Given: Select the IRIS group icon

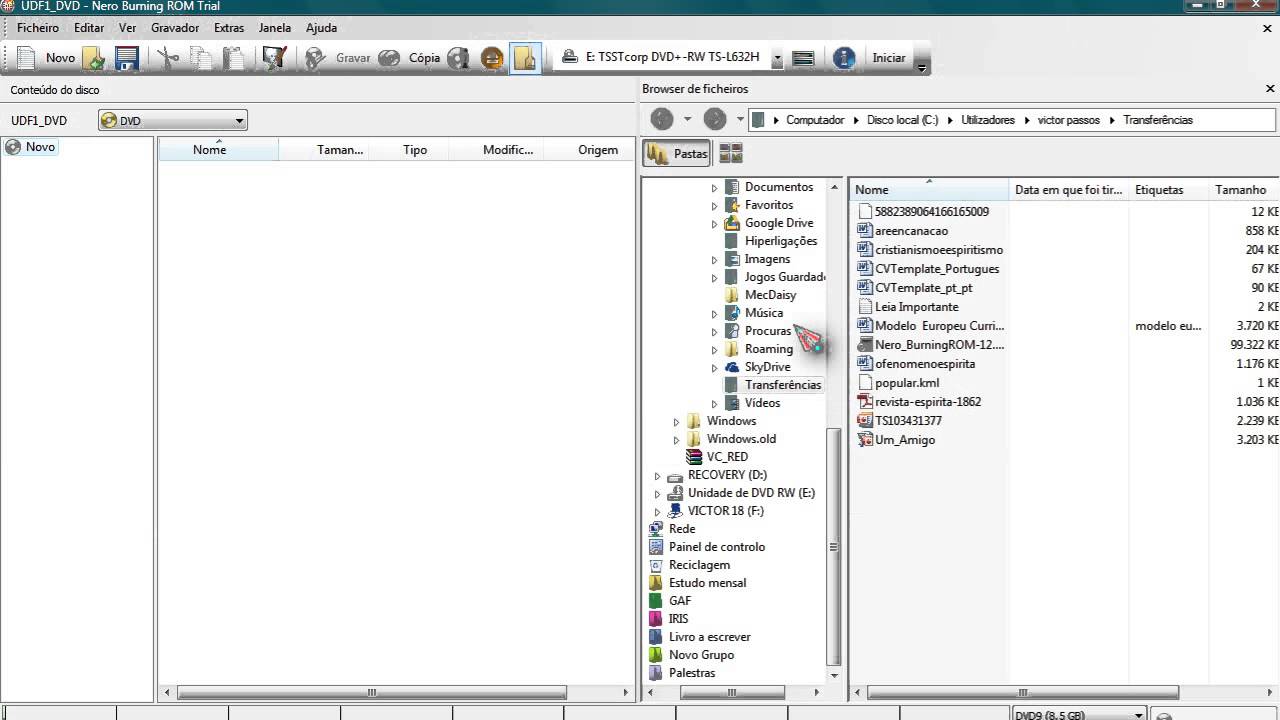Looking at the screenshot, I should [656, 619].
